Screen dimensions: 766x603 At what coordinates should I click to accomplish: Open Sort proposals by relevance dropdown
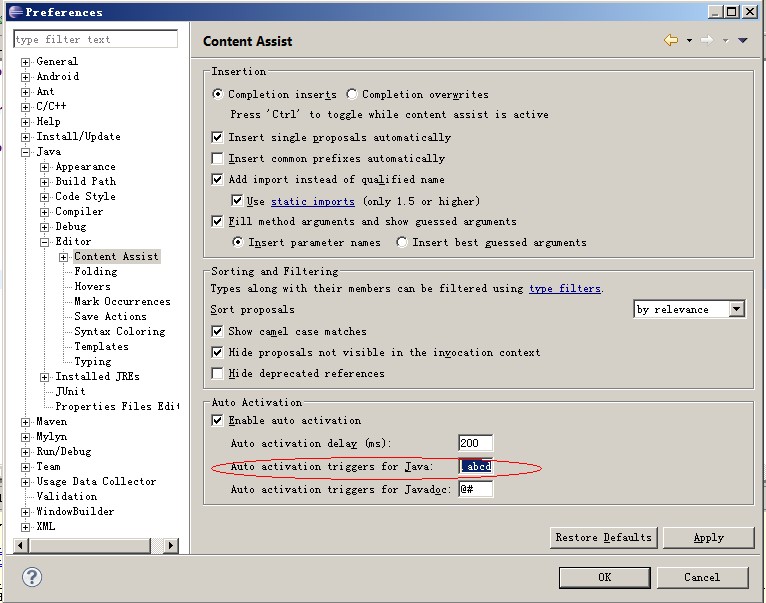(x=689, y=309)
